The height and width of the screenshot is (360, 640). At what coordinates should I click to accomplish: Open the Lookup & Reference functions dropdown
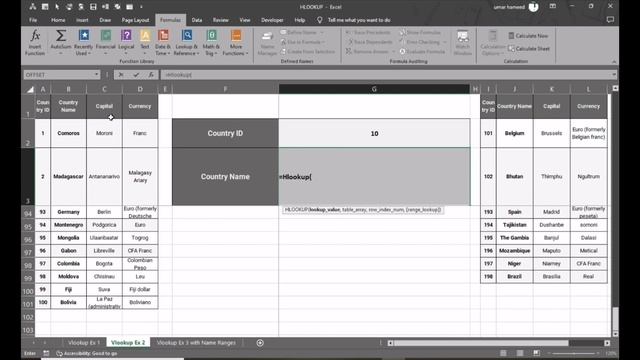point(187,42)
